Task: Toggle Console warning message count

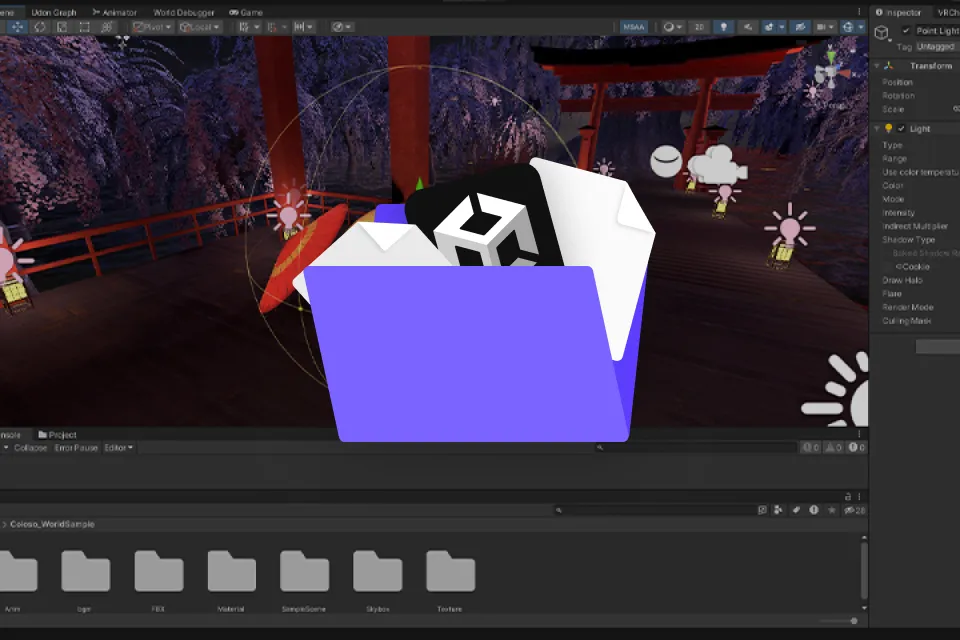Action: click(833, 448)
